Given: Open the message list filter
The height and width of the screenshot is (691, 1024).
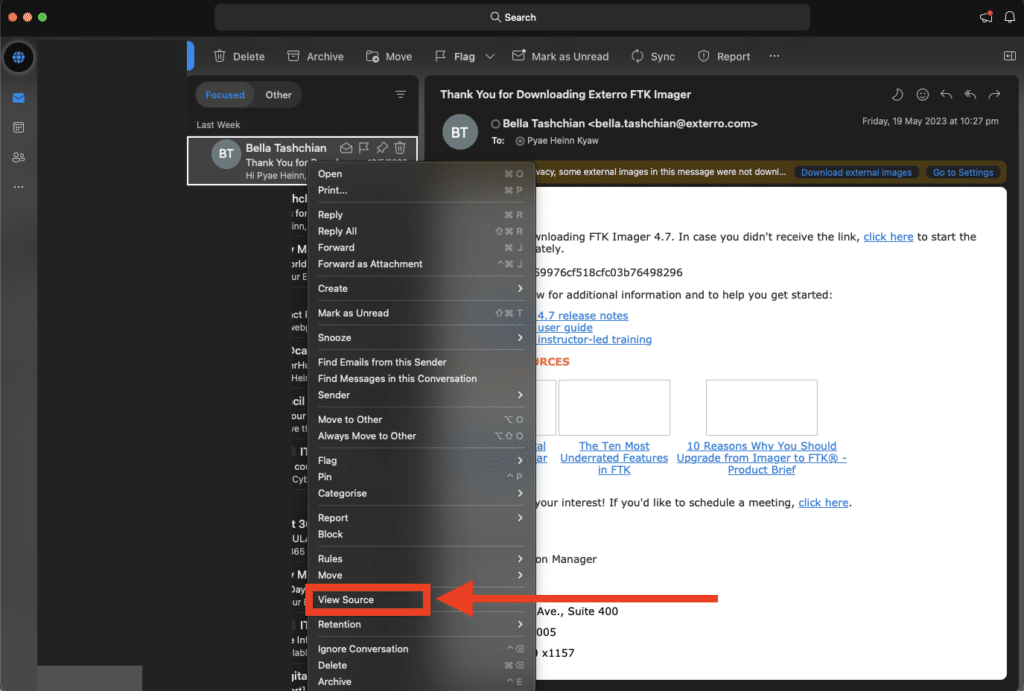Looking at the screenshot, I should [x=400, y=95].
